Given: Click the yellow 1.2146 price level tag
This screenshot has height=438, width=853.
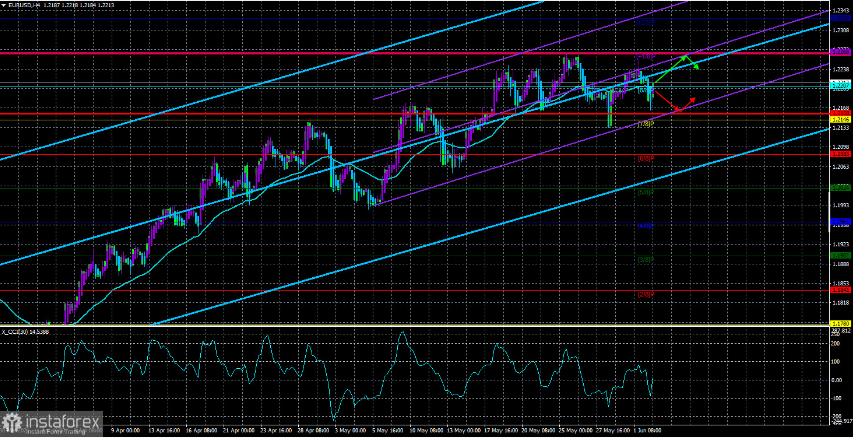Looking at the screenshot, I should (840, 118).
